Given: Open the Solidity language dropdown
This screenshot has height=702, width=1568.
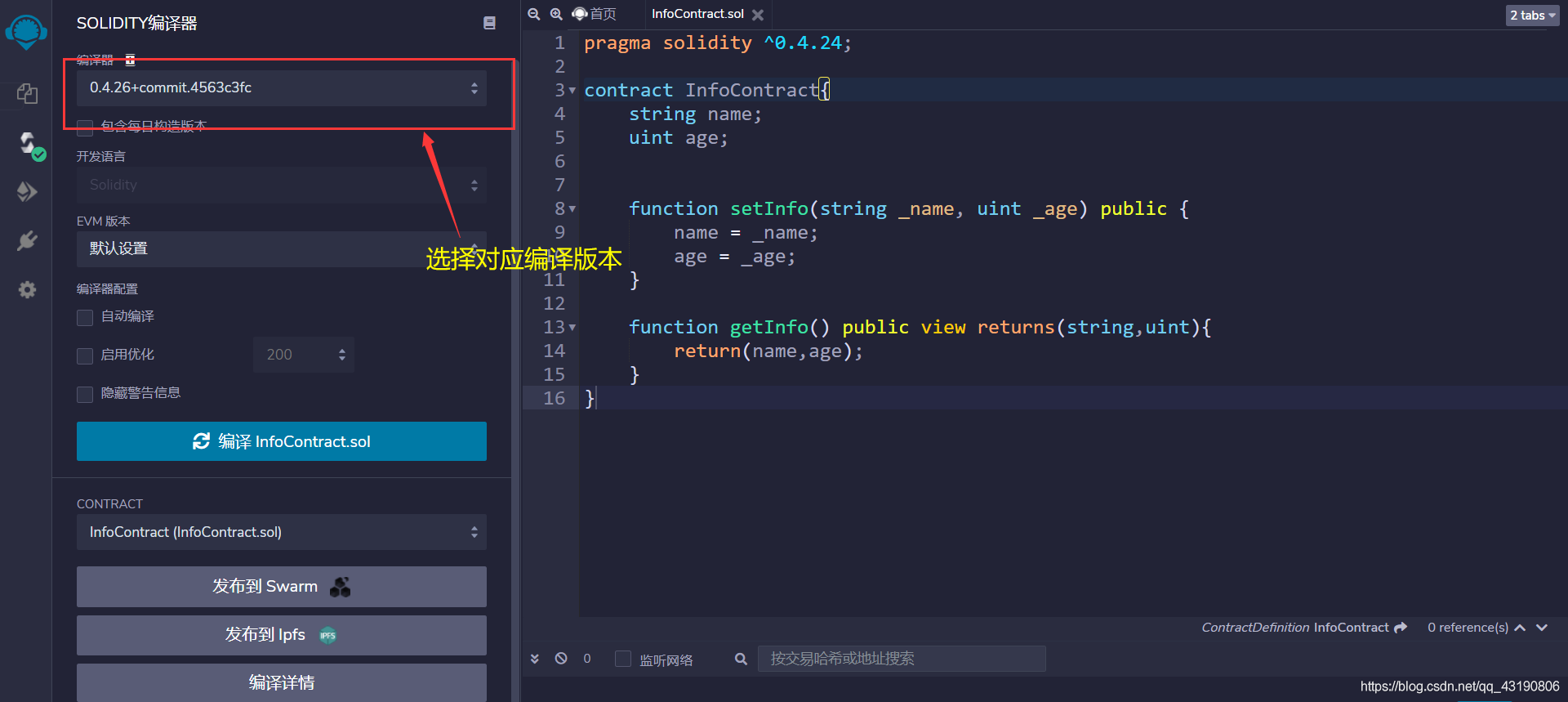Looking at the screenshot, I should [x=282, y=186].
